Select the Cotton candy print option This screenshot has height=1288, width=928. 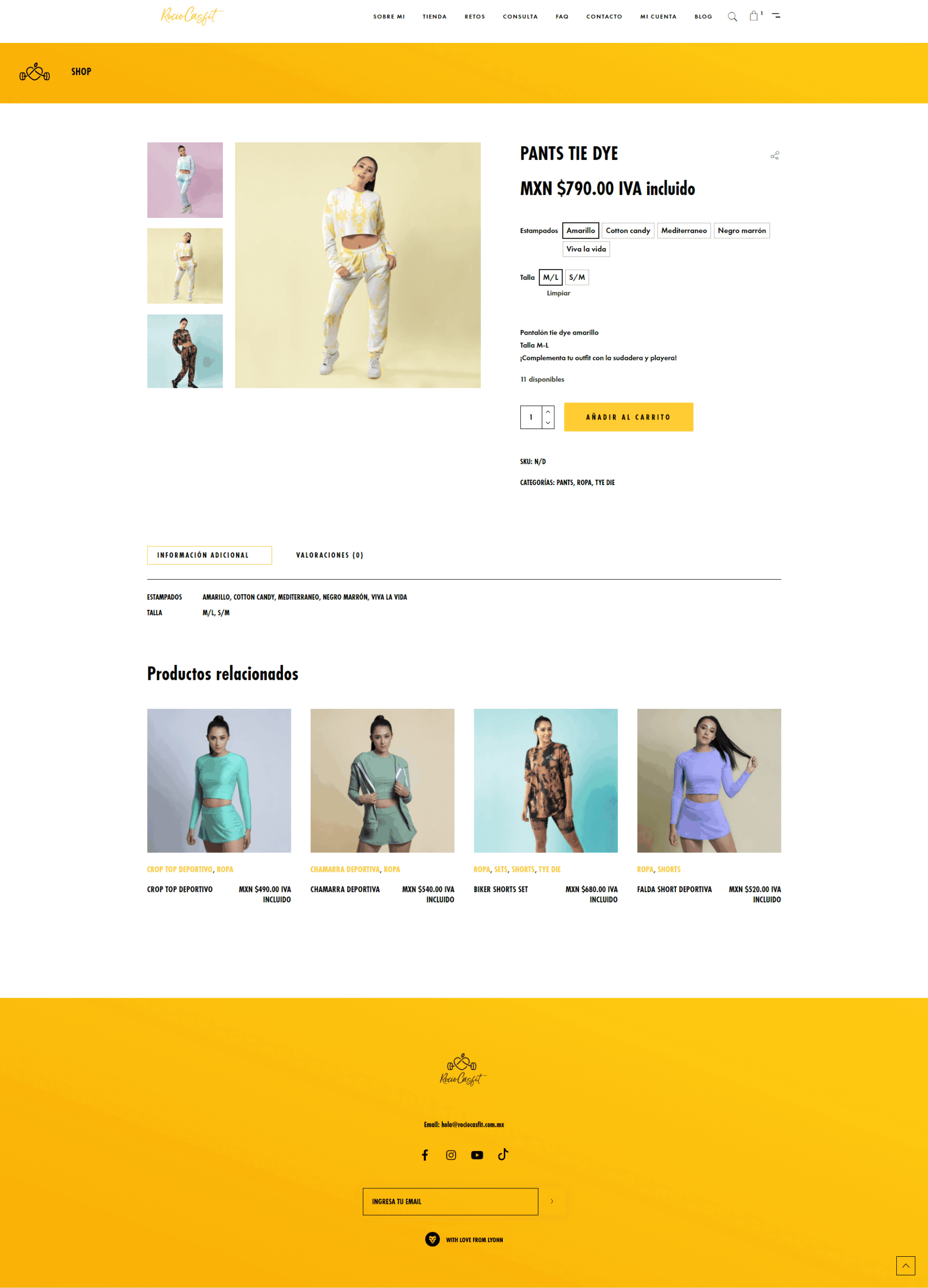tap(628, 230)
